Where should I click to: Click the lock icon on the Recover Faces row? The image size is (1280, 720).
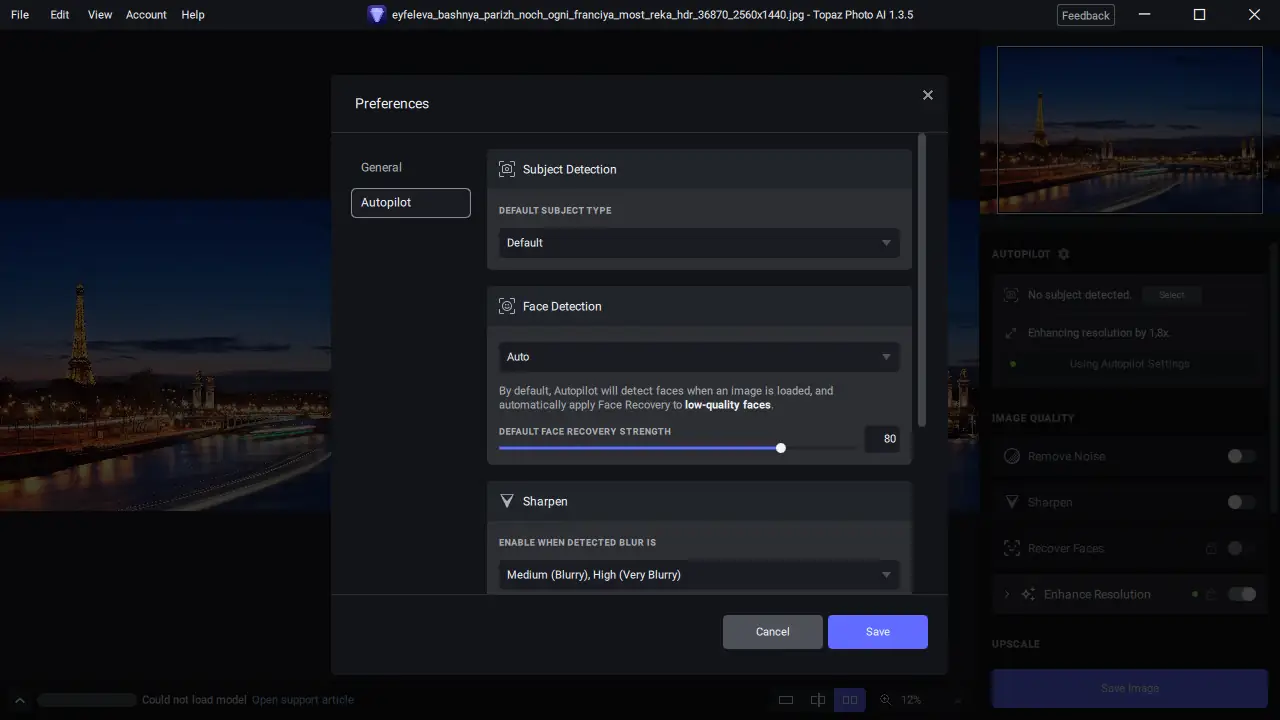click(x=1211, y=548)
